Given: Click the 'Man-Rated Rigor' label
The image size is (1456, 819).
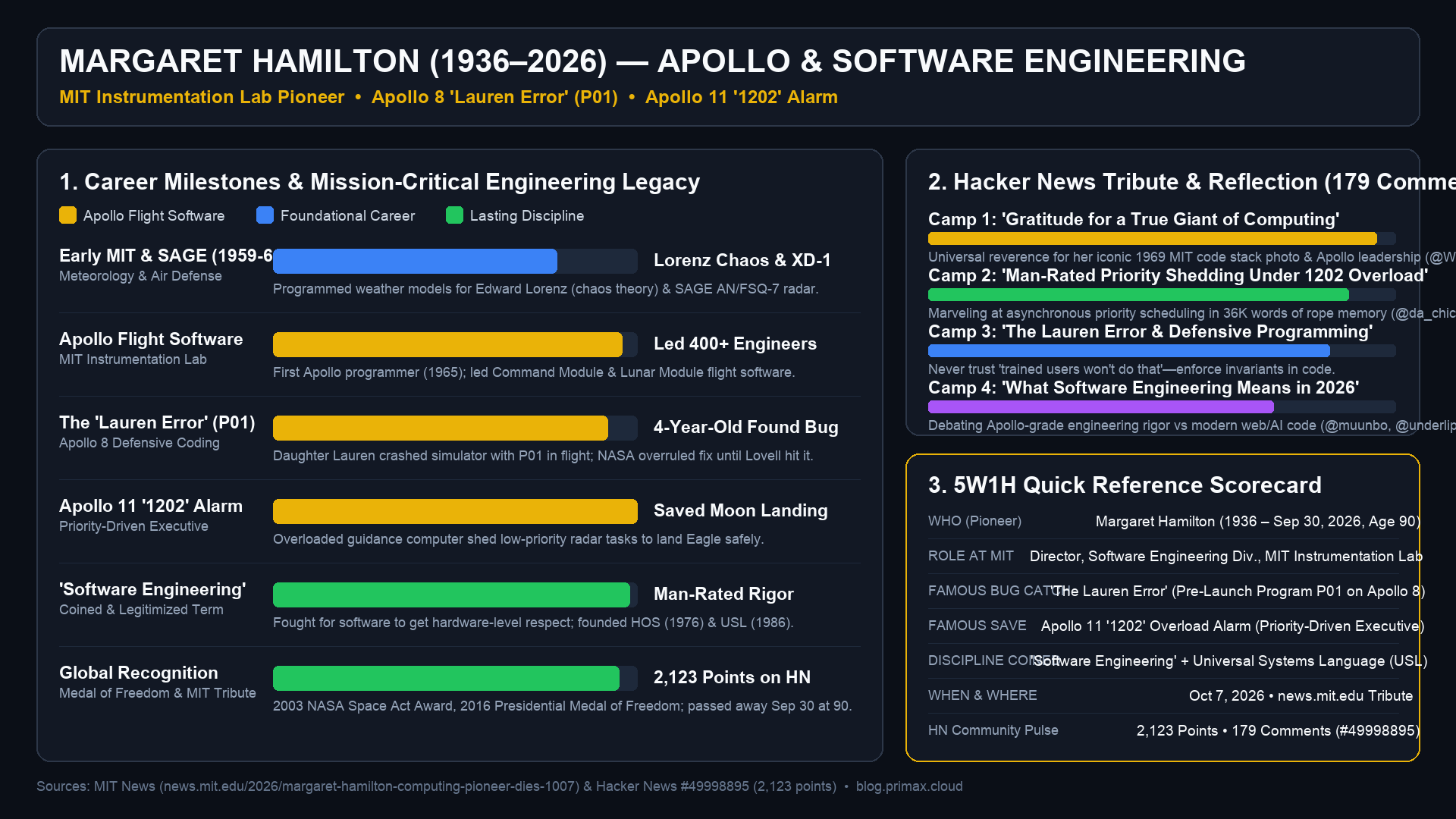Looking at the screenshot, I should tap(723, 594).
